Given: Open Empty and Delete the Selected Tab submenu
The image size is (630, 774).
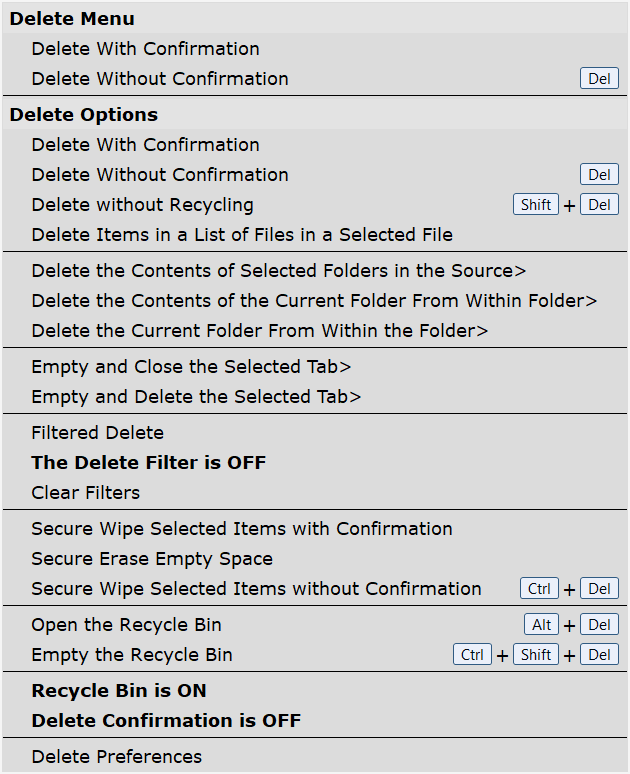Looking at the screenshot, I should (x=196, y=397).
